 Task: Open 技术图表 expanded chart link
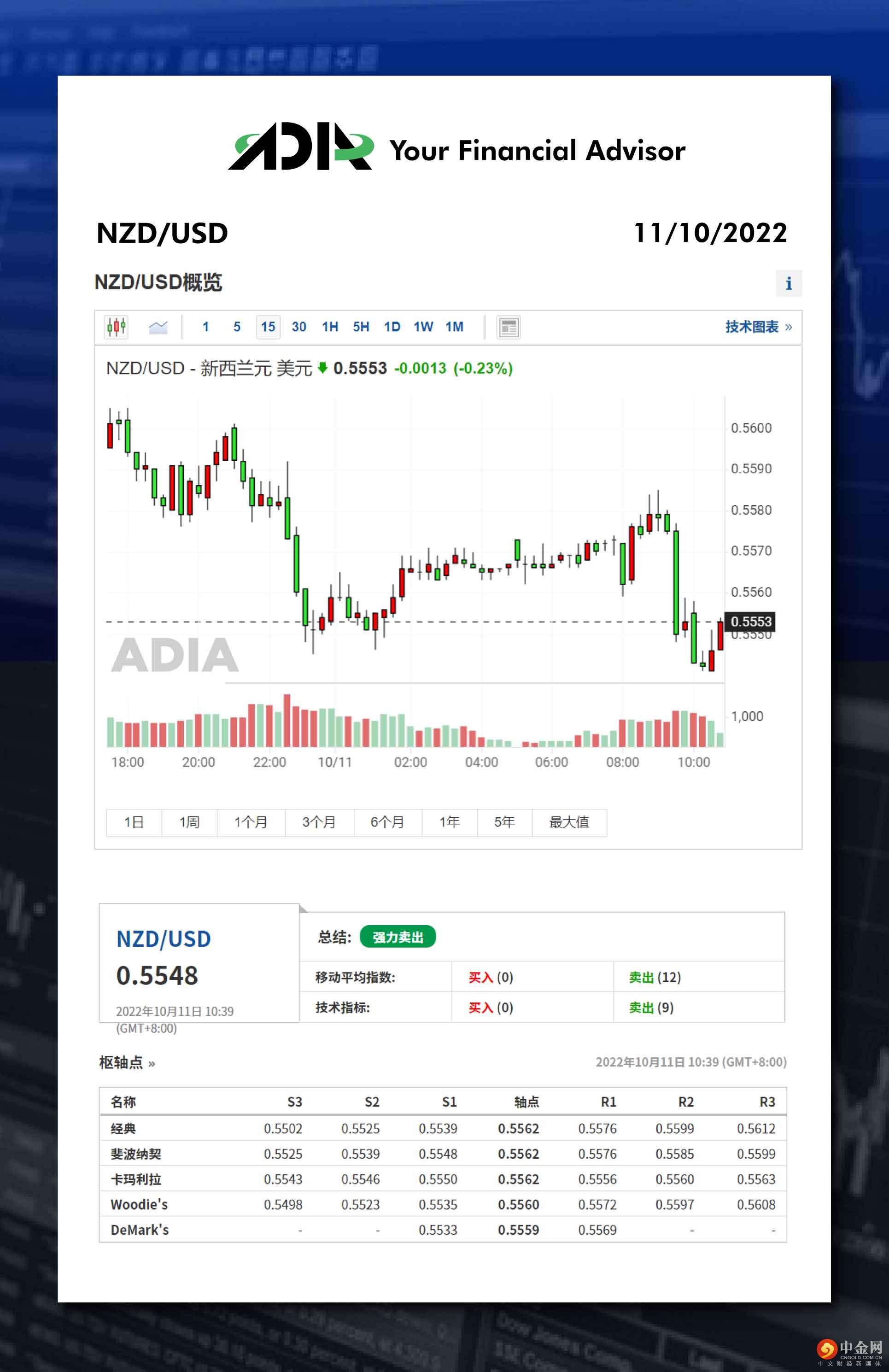coord(758,327)
